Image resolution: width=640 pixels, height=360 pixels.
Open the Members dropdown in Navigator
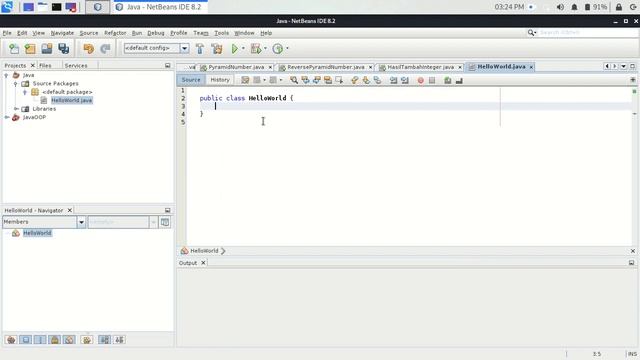(81, 222)
